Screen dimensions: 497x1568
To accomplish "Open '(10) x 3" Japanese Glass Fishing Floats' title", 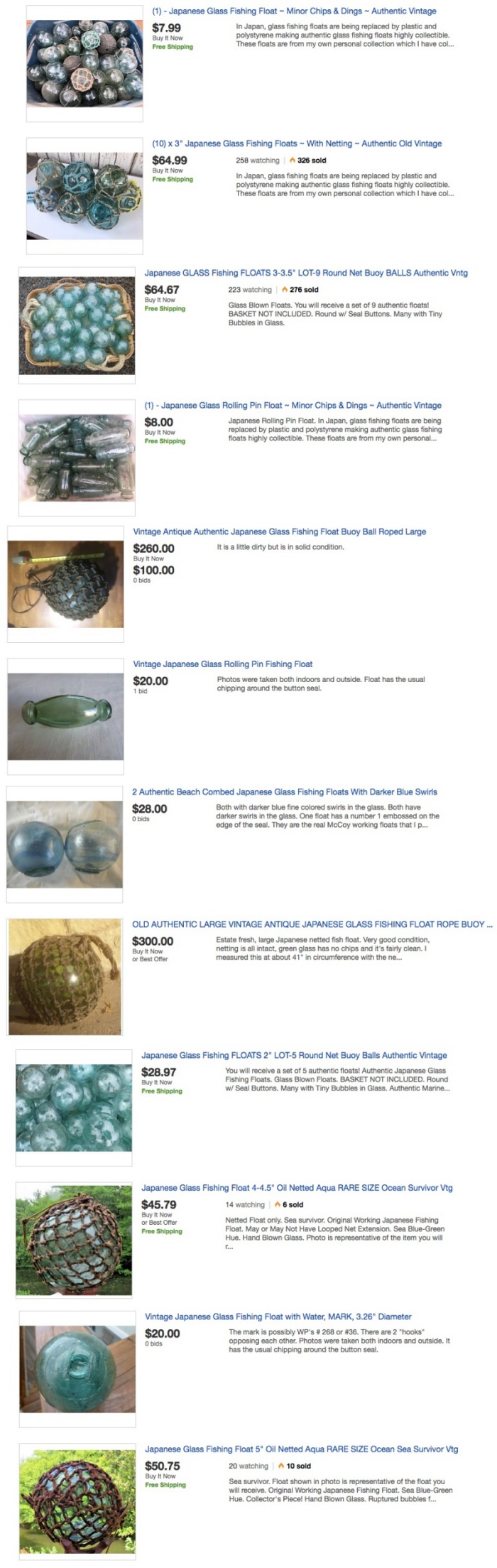I will coord(297,144).
